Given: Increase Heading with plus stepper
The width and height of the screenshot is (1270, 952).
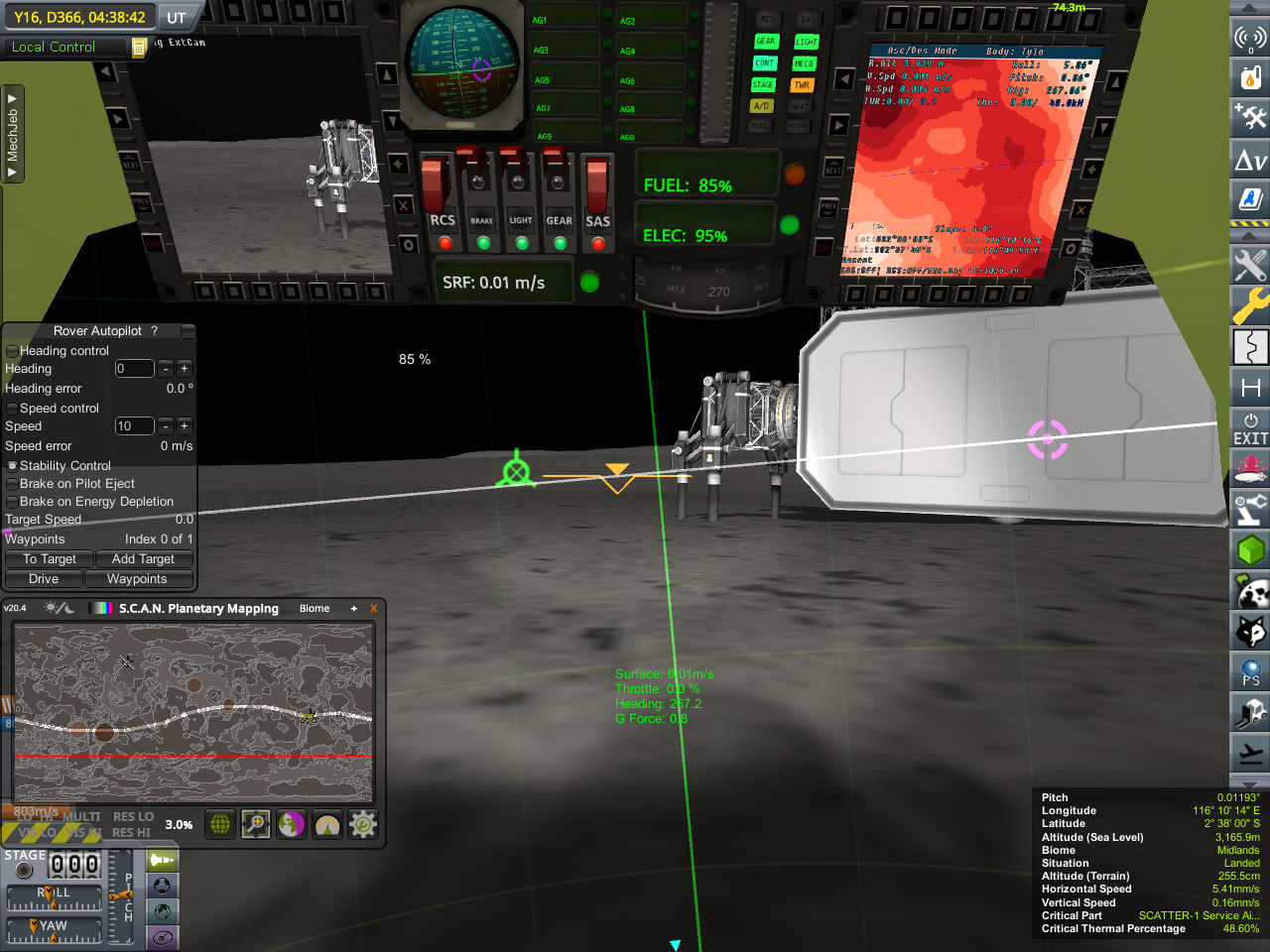Looking at the screenshot, I should pyautogui.click(x=184, y=369).
